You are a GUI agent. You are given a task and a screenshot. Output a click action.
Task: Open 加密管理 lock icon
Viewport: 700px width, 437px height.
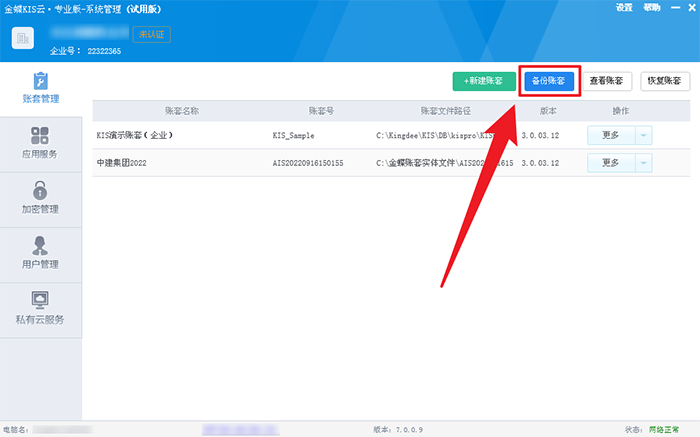41,189
